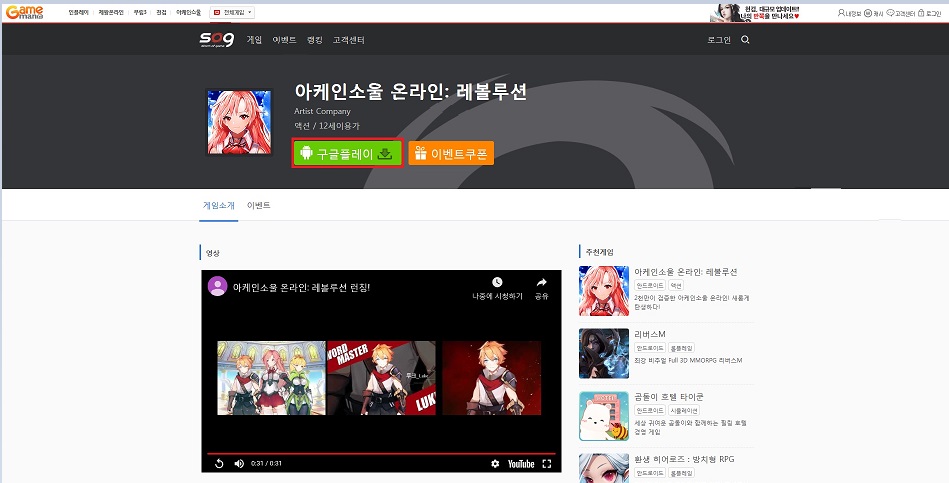Click the first link in the top bar left of 계왕온라인

tap(79, 13)
